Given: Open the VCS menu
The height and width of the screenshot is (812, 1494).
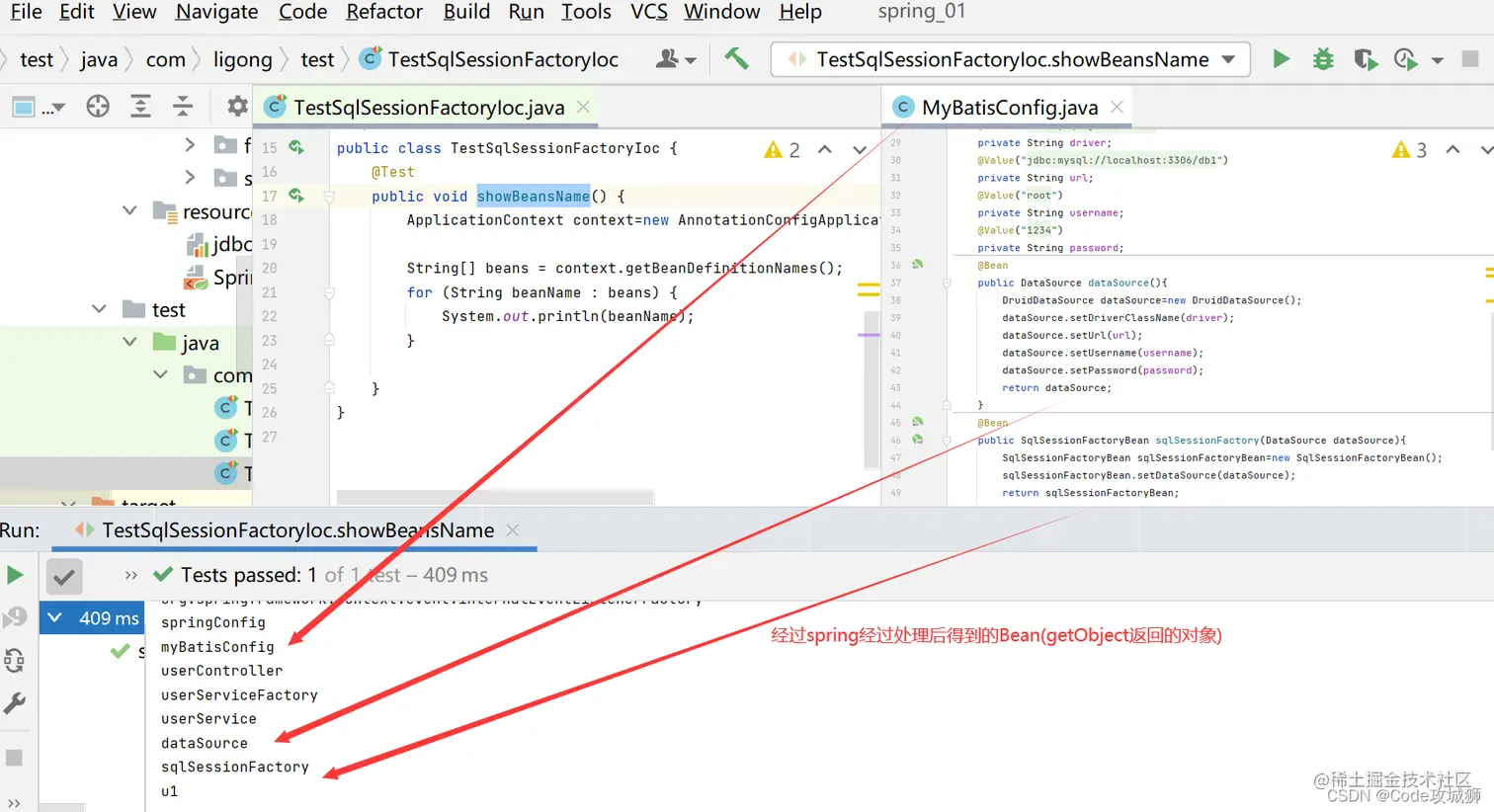Looking at the screenshot, I should point(649,12).
